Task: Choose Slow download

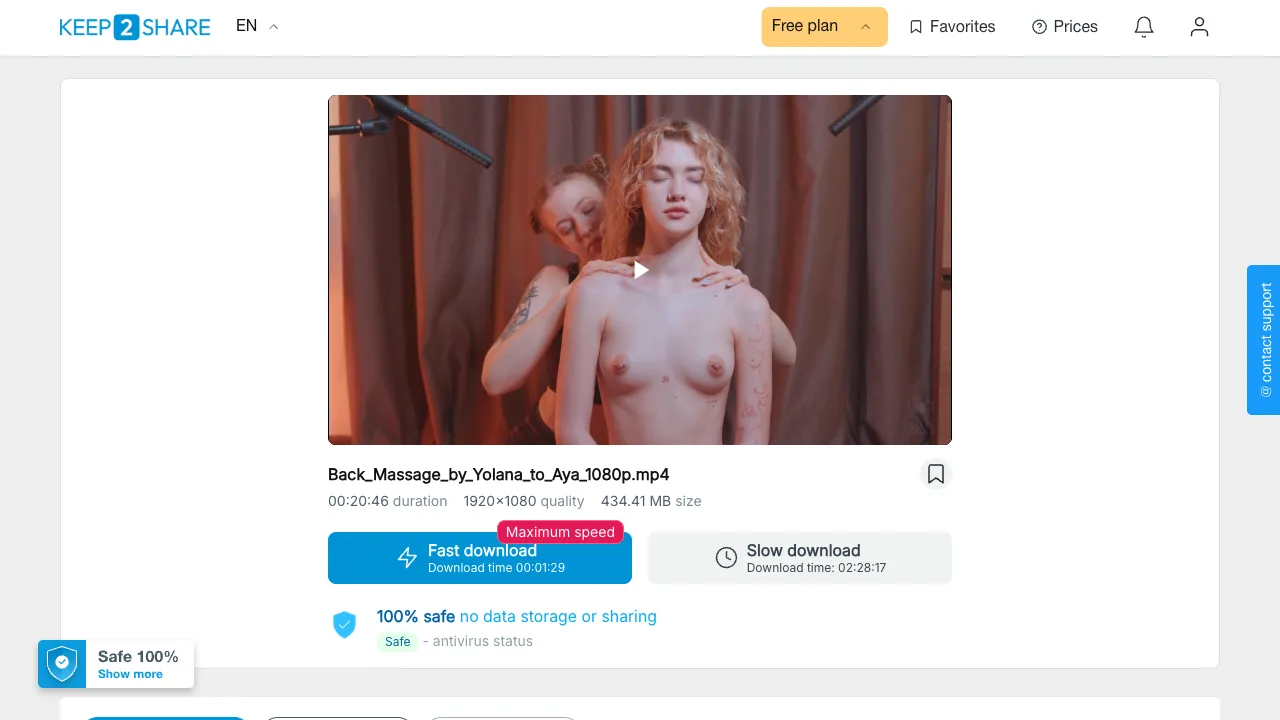Action: coord(800,558)
